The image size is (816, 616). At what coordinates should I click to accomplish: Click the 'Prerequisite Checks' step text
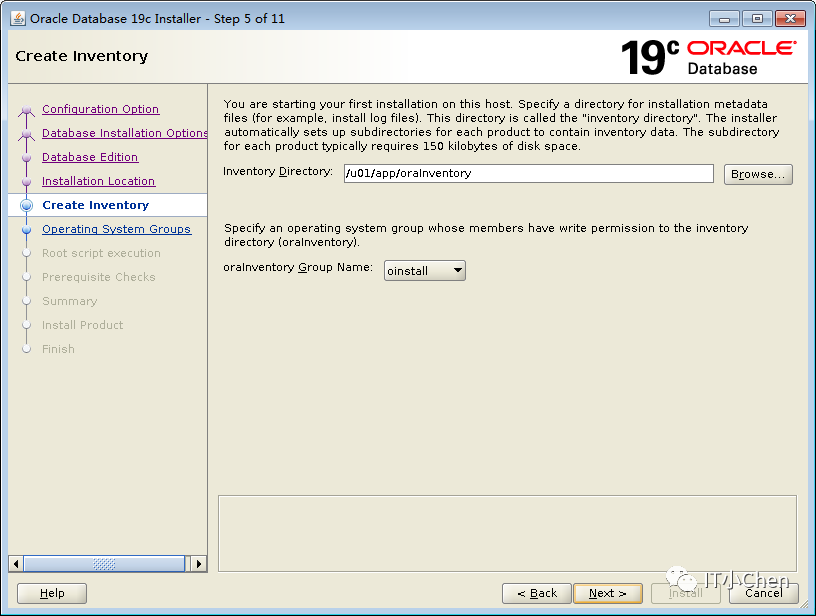click(99, 277)
